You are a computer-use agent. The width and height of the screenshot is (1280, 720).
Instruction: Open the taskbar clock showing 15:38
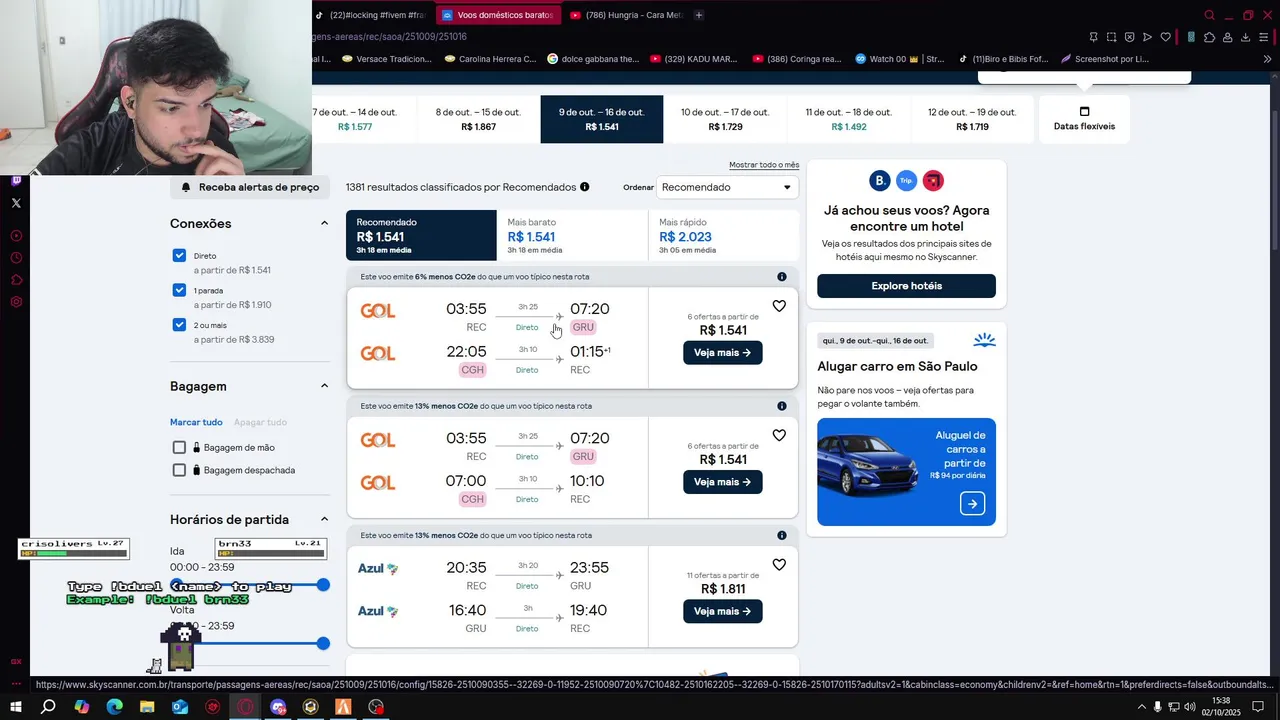pos(1221,707)
